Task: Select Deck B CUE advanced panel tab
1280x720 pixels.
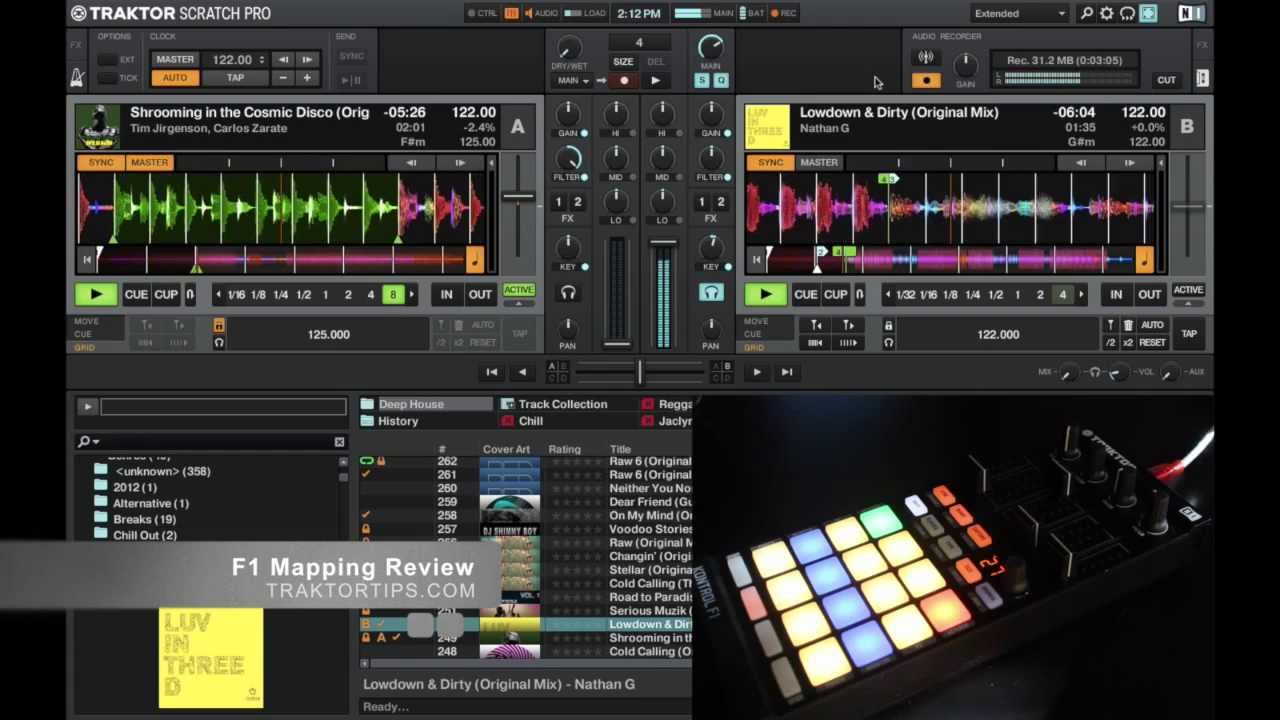Action: coord(752,335)
